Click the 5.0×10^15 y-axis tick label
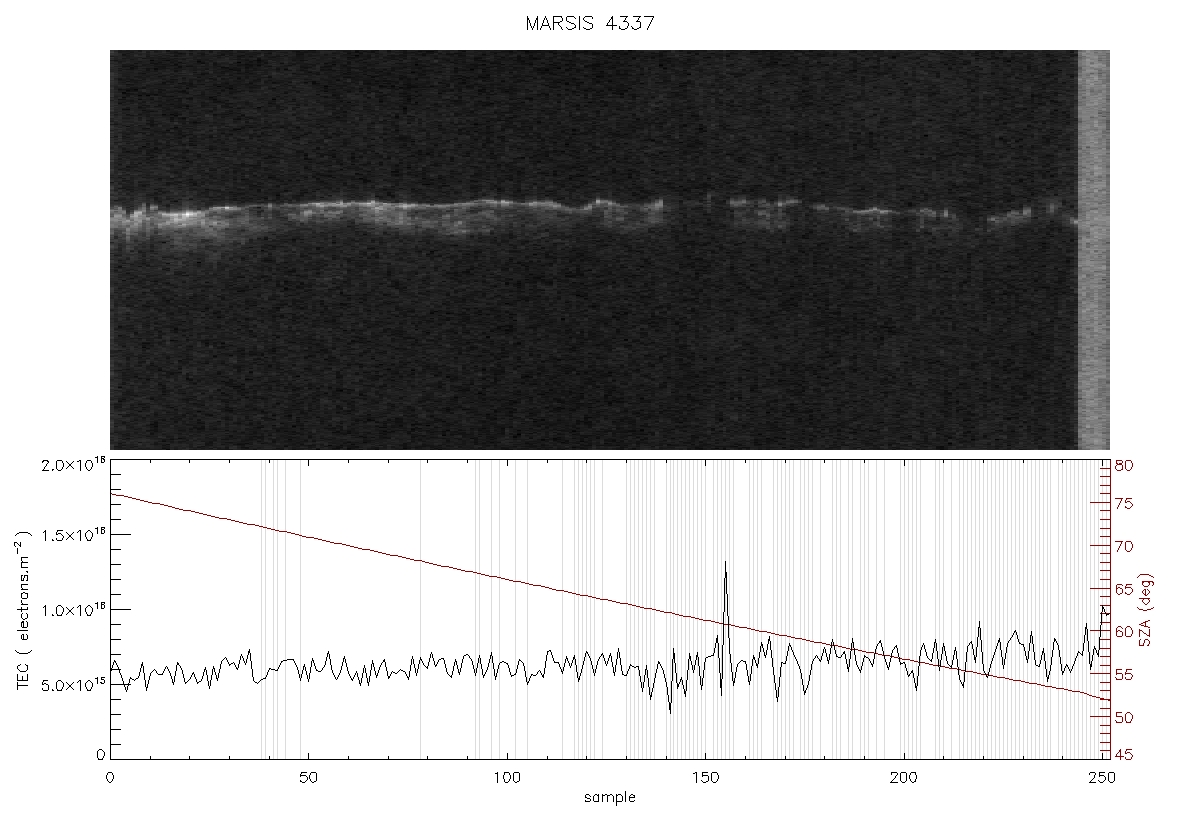This screenshot has width=1180, height=830. tap(73, 685)
